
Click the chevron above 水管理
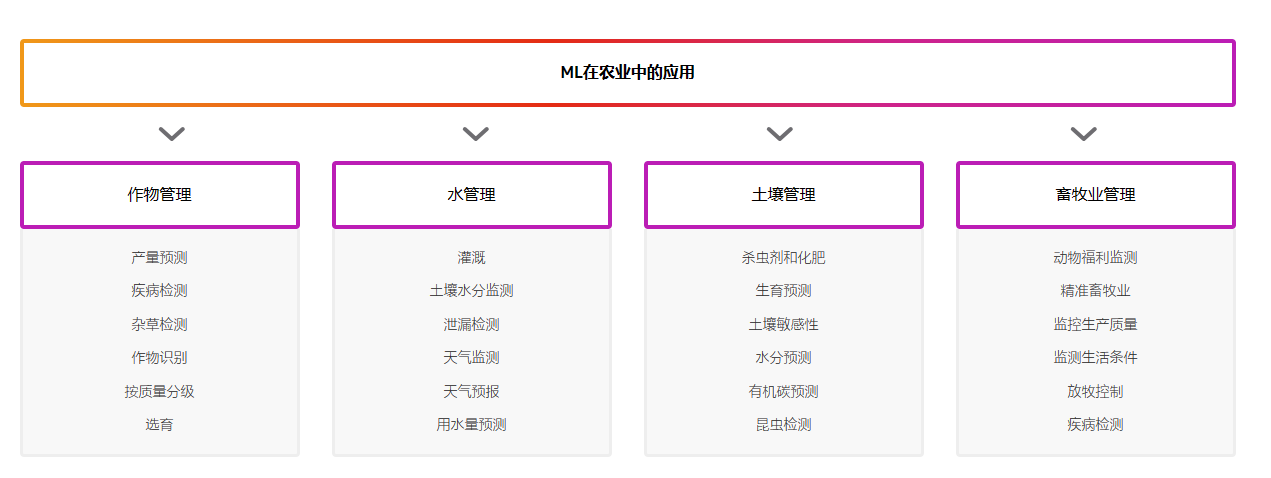tap(476, 133)
